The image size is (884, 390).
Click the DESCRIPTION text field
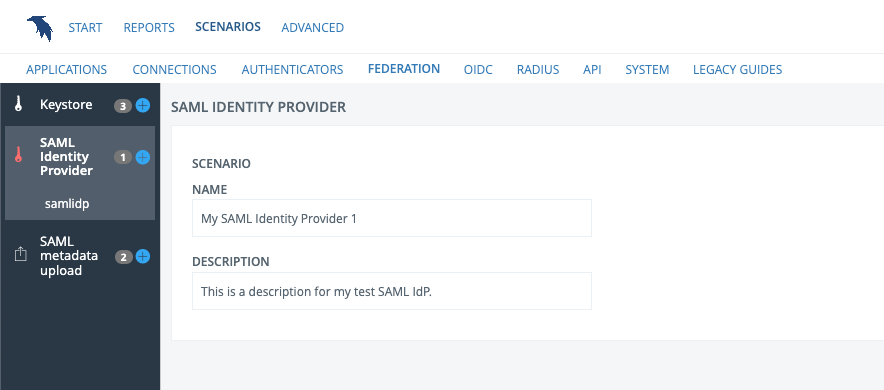[x=392, y=291]
